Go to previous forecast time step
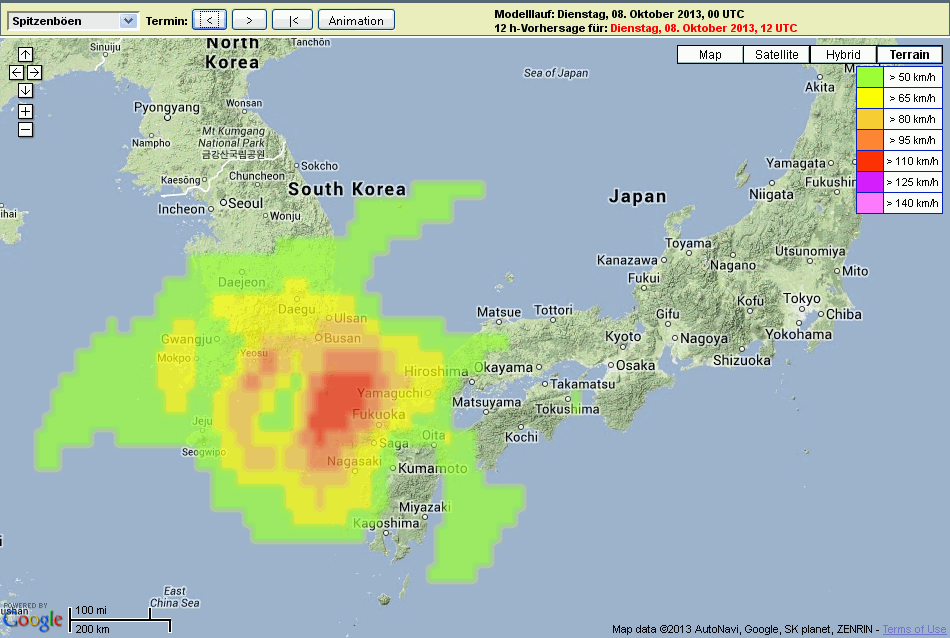 tap(209, 20)
